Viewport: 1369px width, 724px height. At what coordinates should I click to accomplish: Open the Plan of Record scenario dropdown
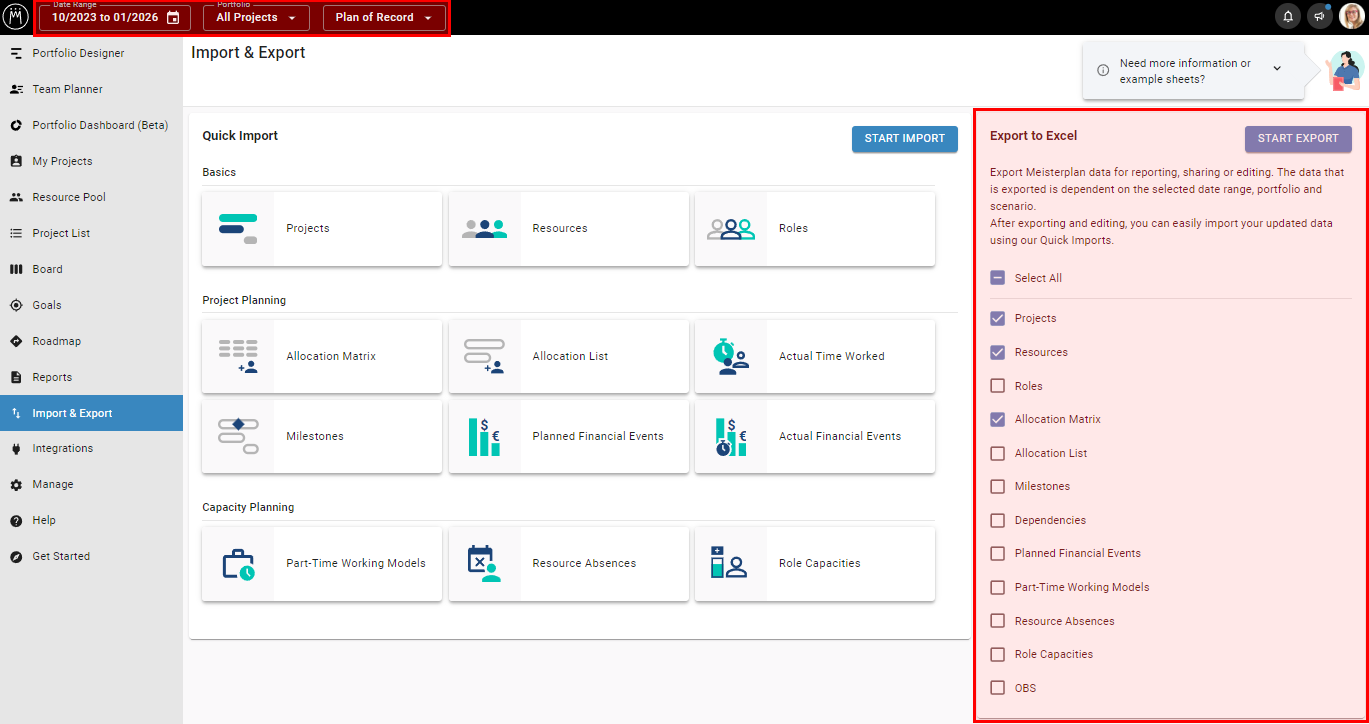(x=384, y=18)
